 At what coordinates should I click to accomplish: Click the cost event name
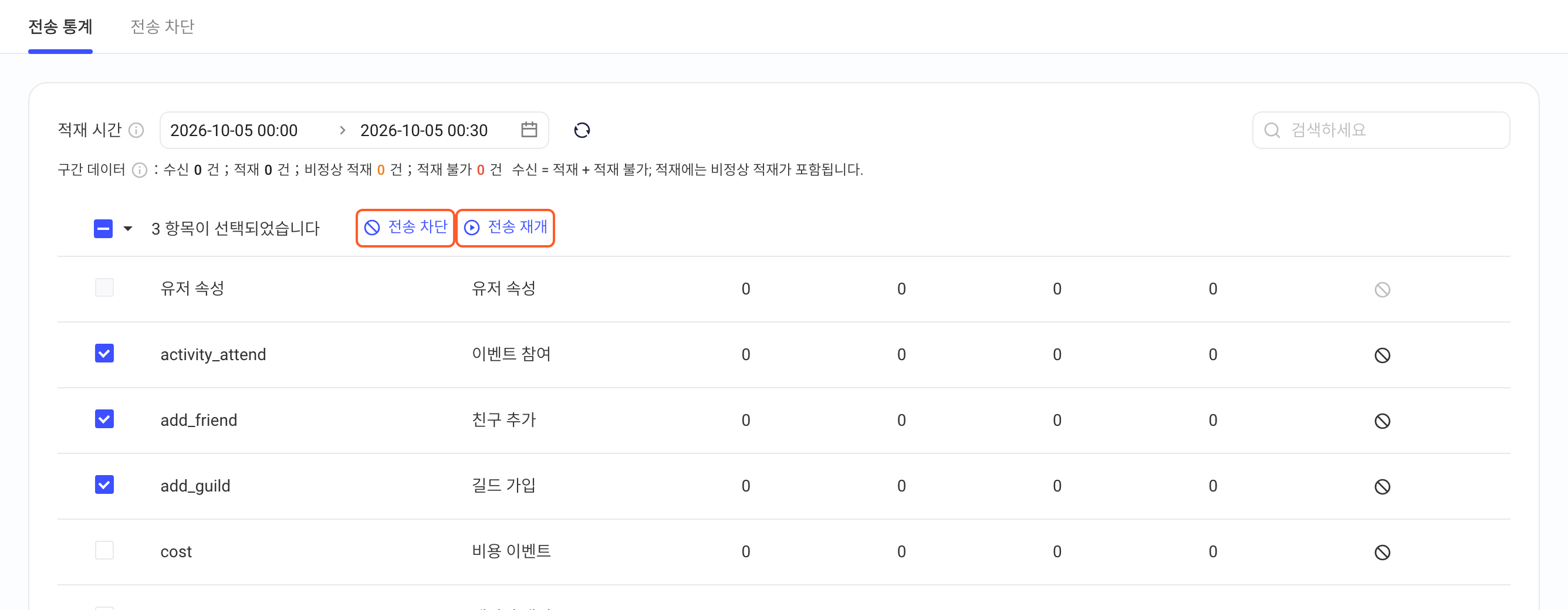[176, 551]
